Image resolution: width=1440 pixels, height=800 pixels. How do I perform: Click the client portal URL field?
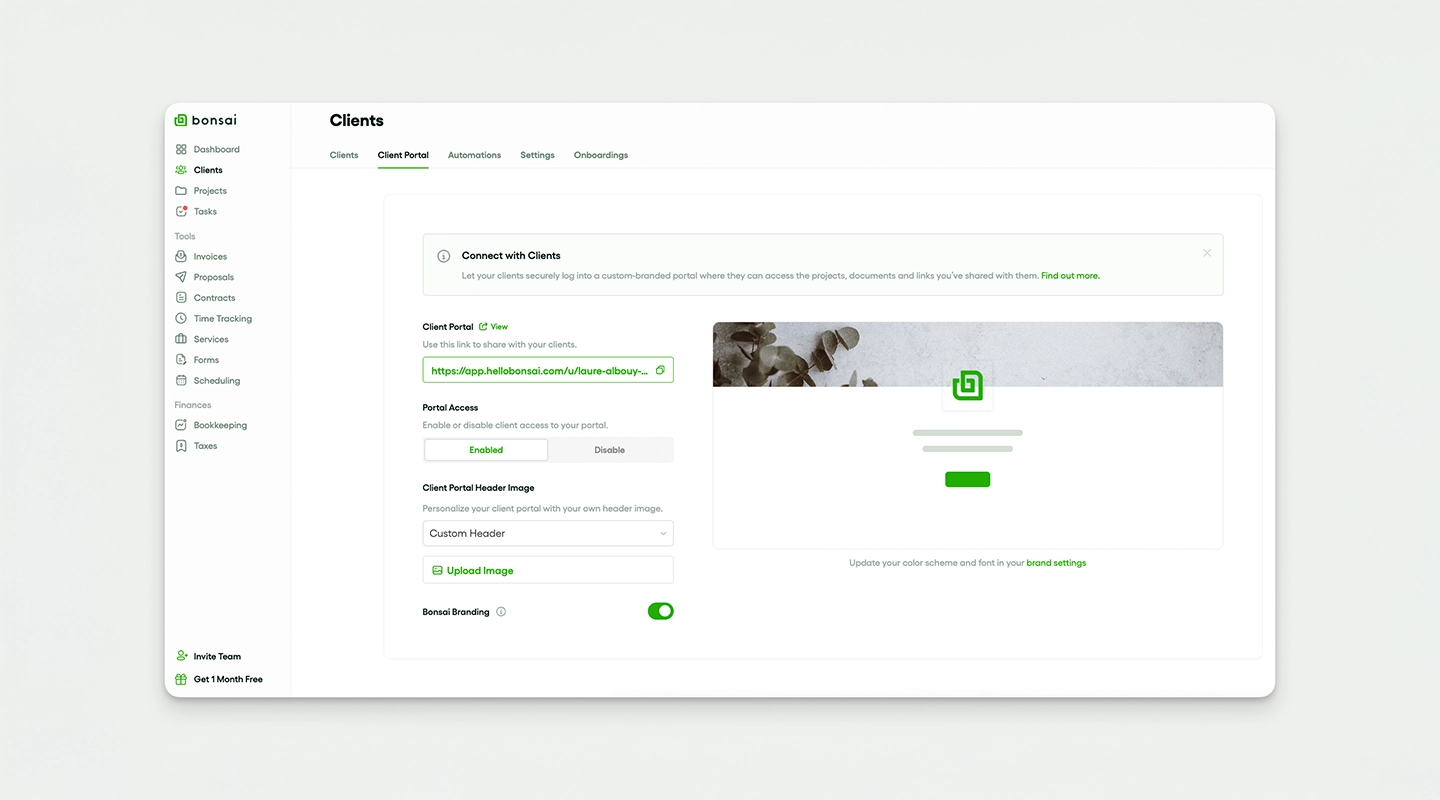coord(548,370)
